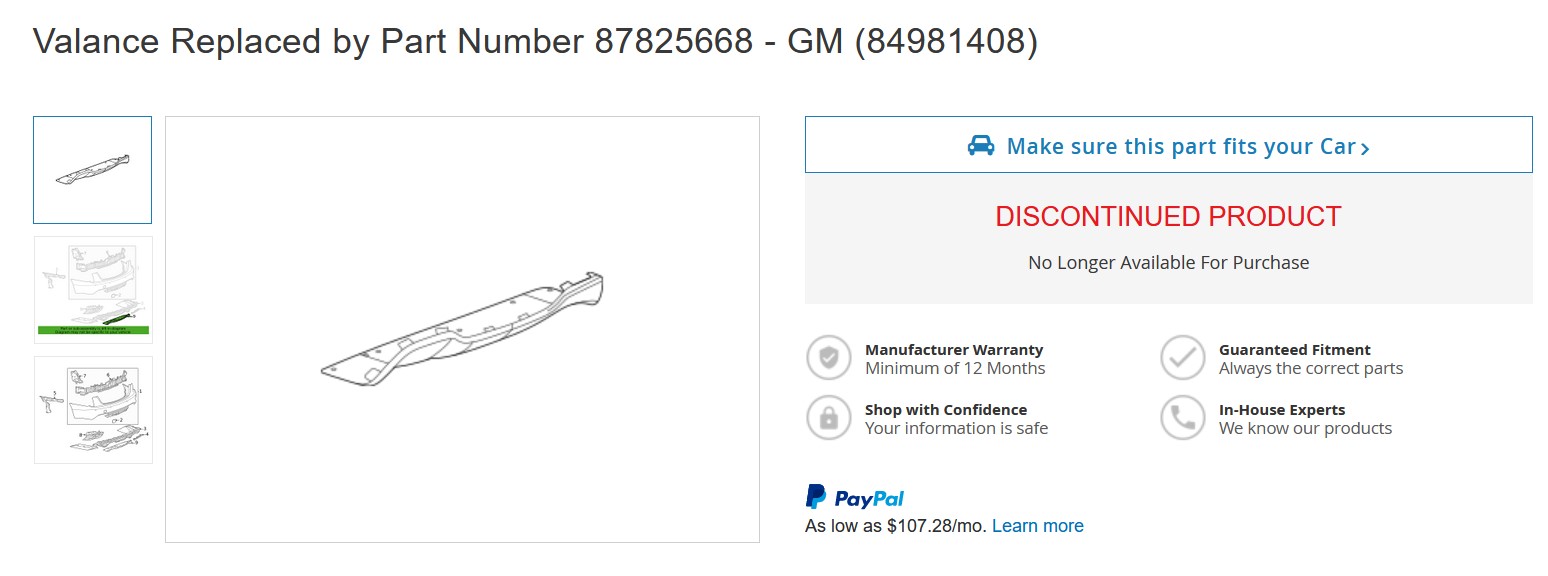The image size is (1548, 576).
Task: Click 'No Longer Available For Purchase' text
Action: [x=1168, y=263]
